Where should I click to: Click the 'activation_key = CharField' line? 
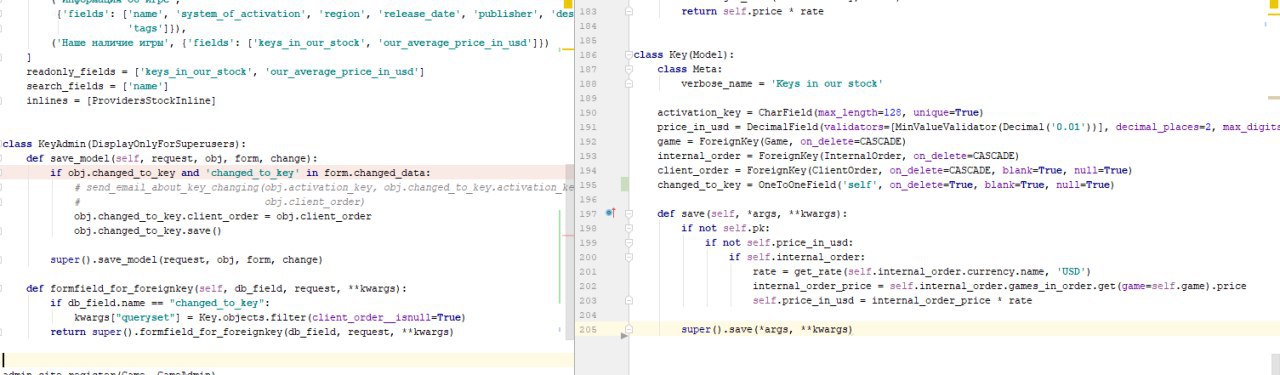pos(820,112)
